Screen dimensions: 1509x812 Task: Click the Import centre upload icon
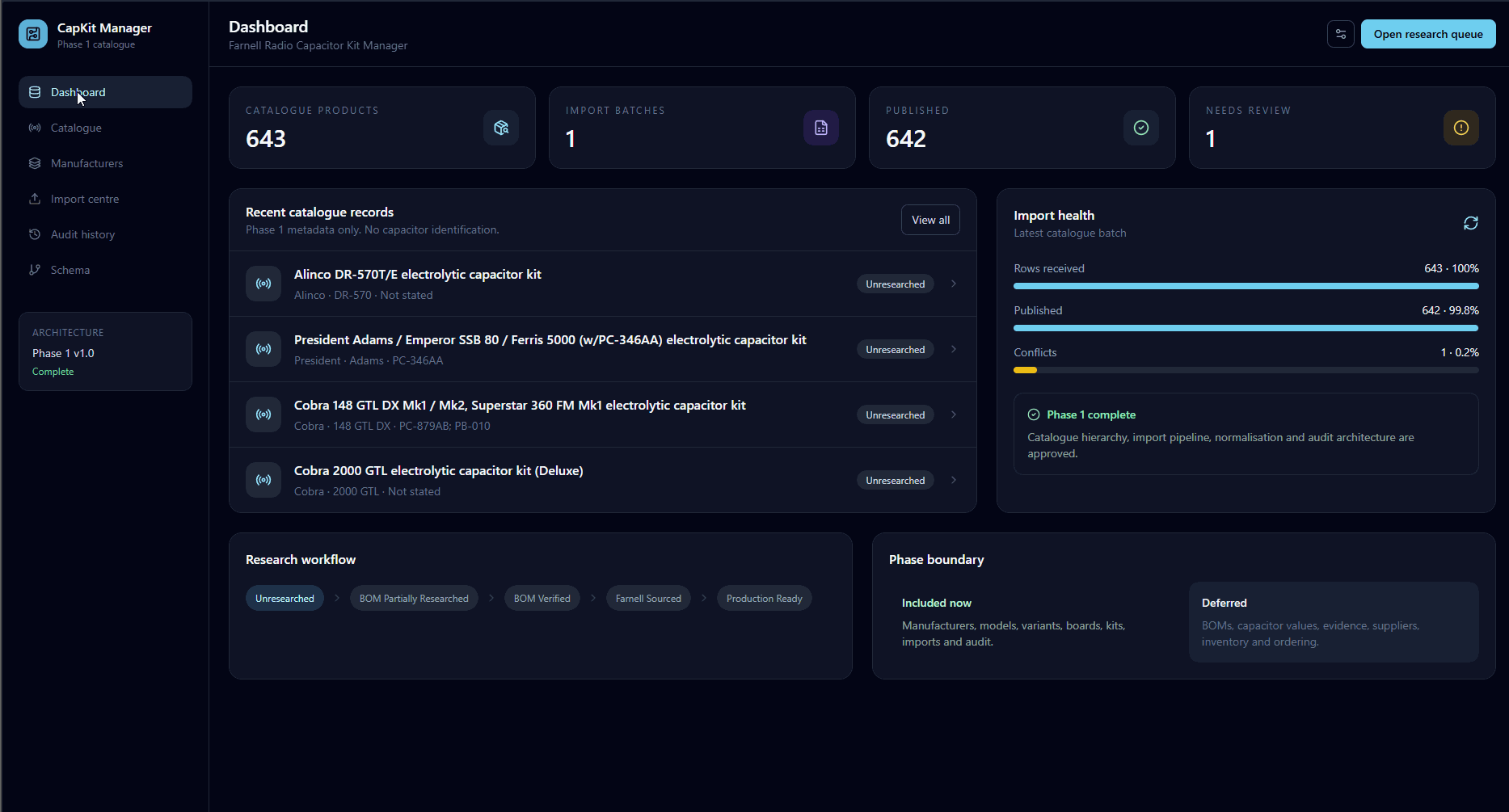click(35, 199)
